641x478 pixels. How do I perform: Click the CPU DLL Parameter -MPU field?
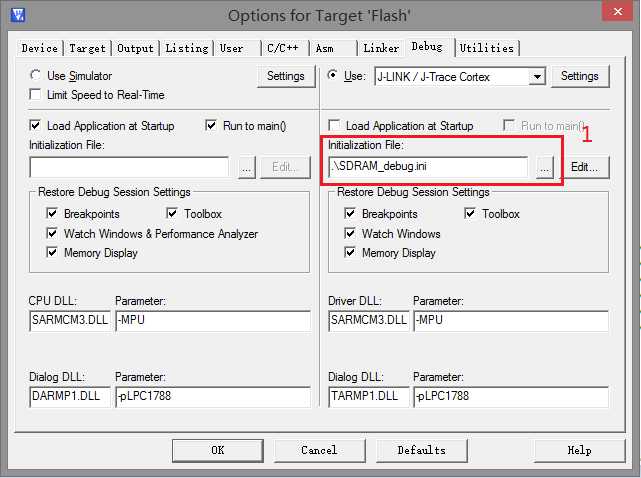tap(213, 321)
